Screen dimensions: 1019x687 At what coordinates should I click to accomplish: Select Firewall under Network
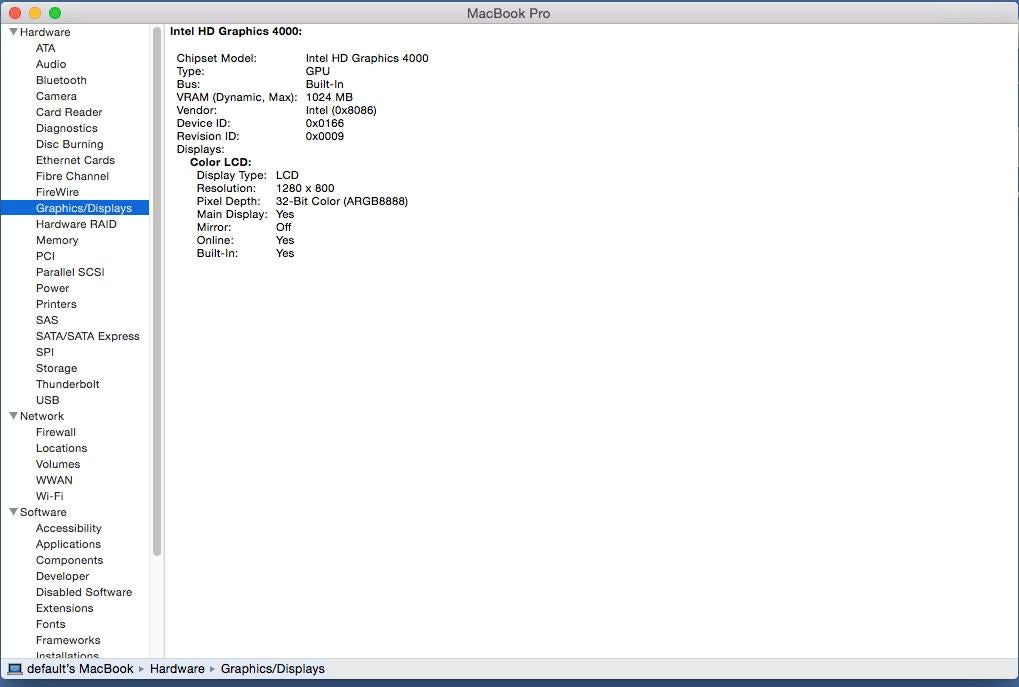pos(56,432)
